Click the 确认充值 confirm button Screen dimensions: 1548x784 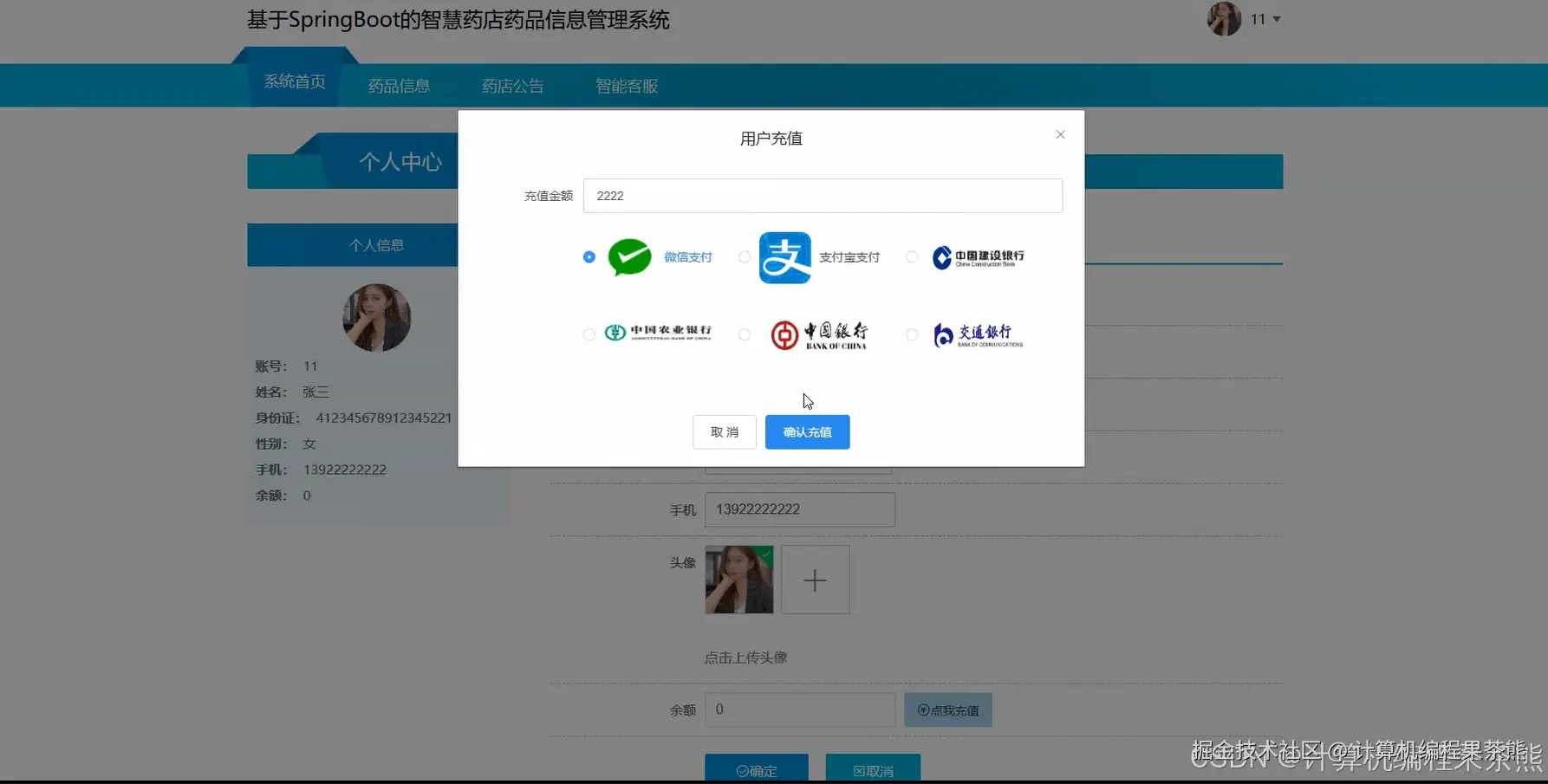pyautogui.click(x=807, y=431)
